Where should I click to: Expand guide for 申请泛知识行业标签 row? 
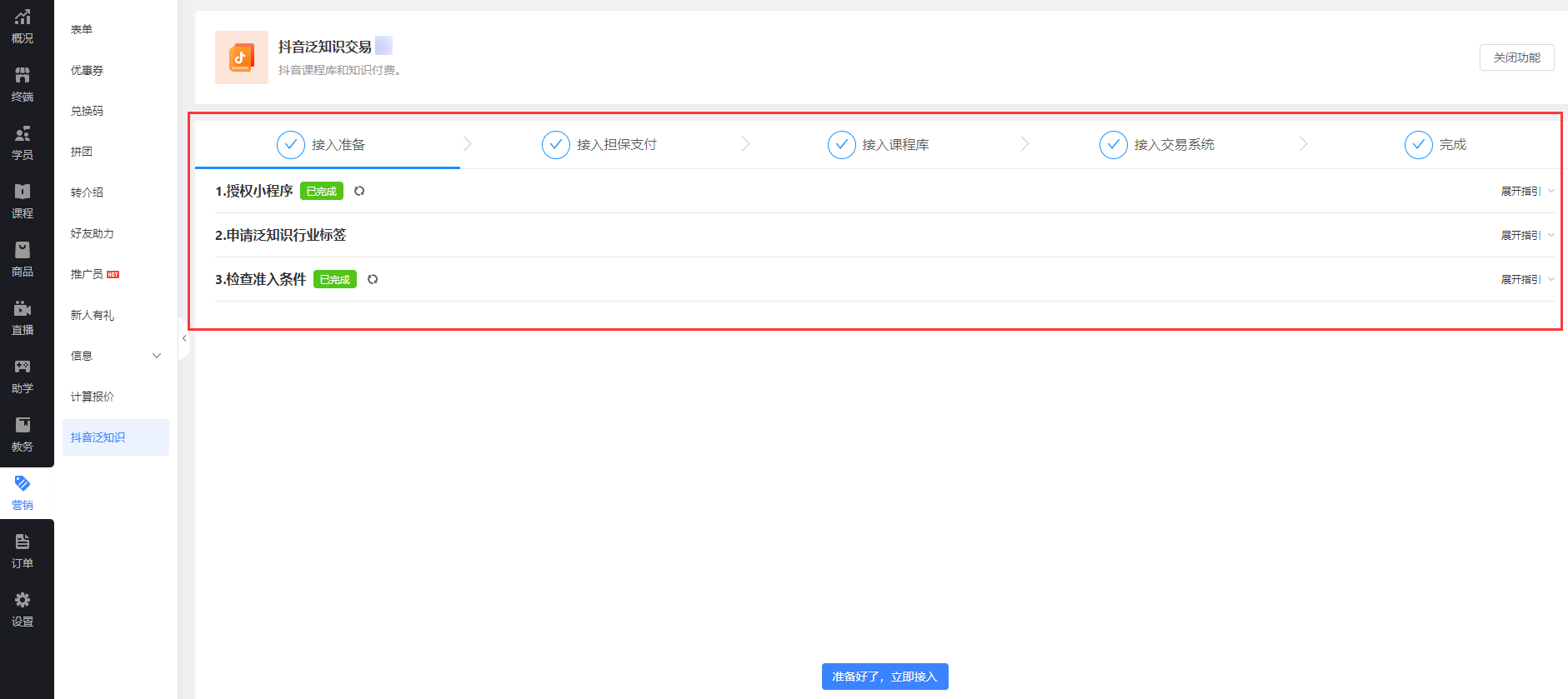(1527, 235)
